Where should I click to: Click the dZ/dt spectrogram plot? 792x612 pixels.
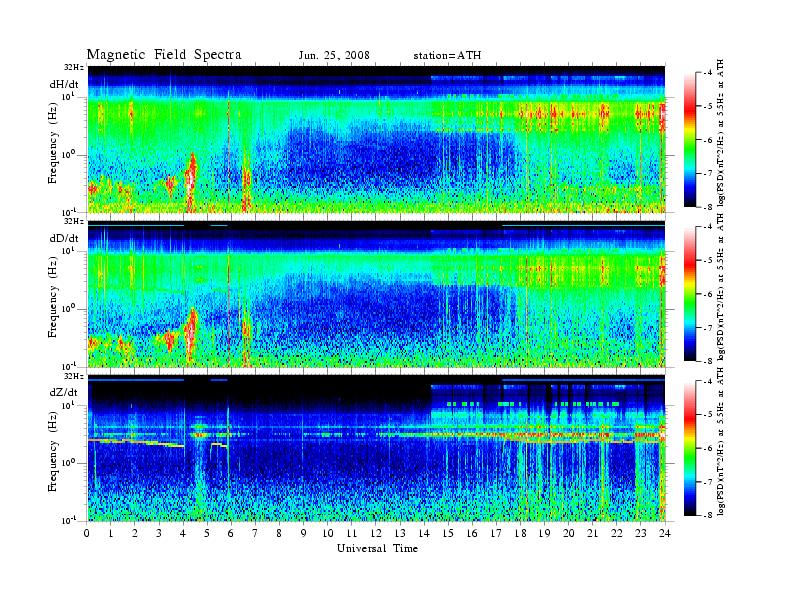[x=376, y=448]
